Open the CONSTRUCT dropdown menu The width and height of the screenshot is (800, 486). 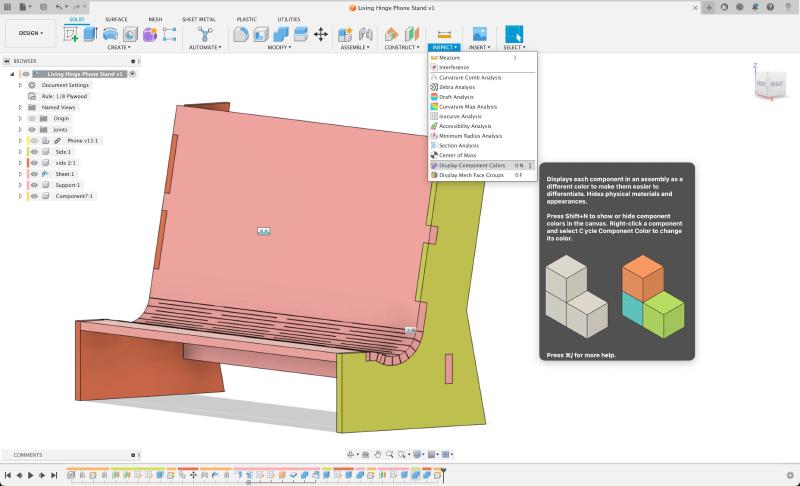pyautogui.click(x=402, y=47)
